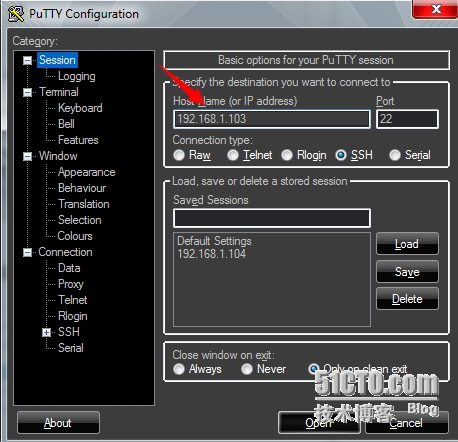Screen dimensions: 458x442
Task: Open the Selection settings category
Action: coord(80,220)
